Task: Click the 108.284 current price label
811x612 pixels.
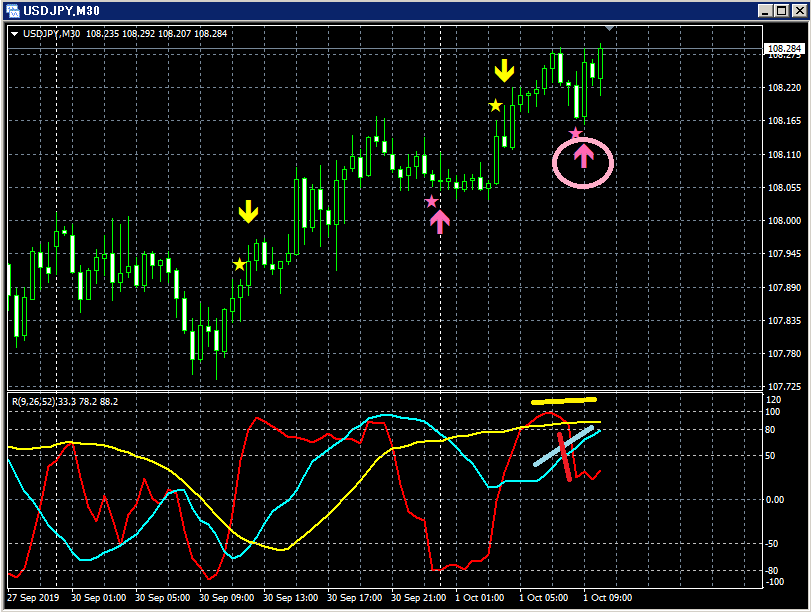Action: click(x=784, y=49)
